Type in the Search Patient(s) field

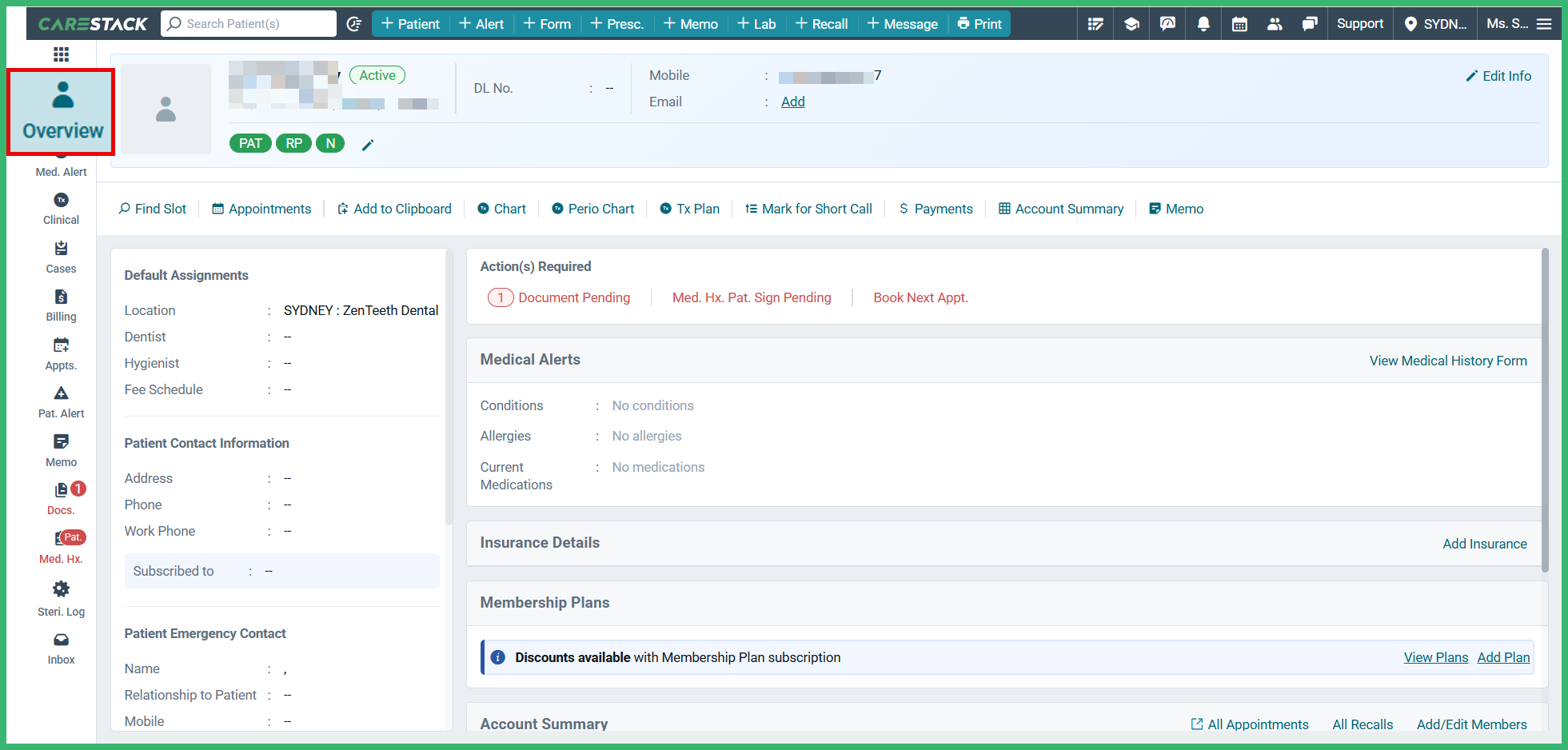[x=248, y=23]
